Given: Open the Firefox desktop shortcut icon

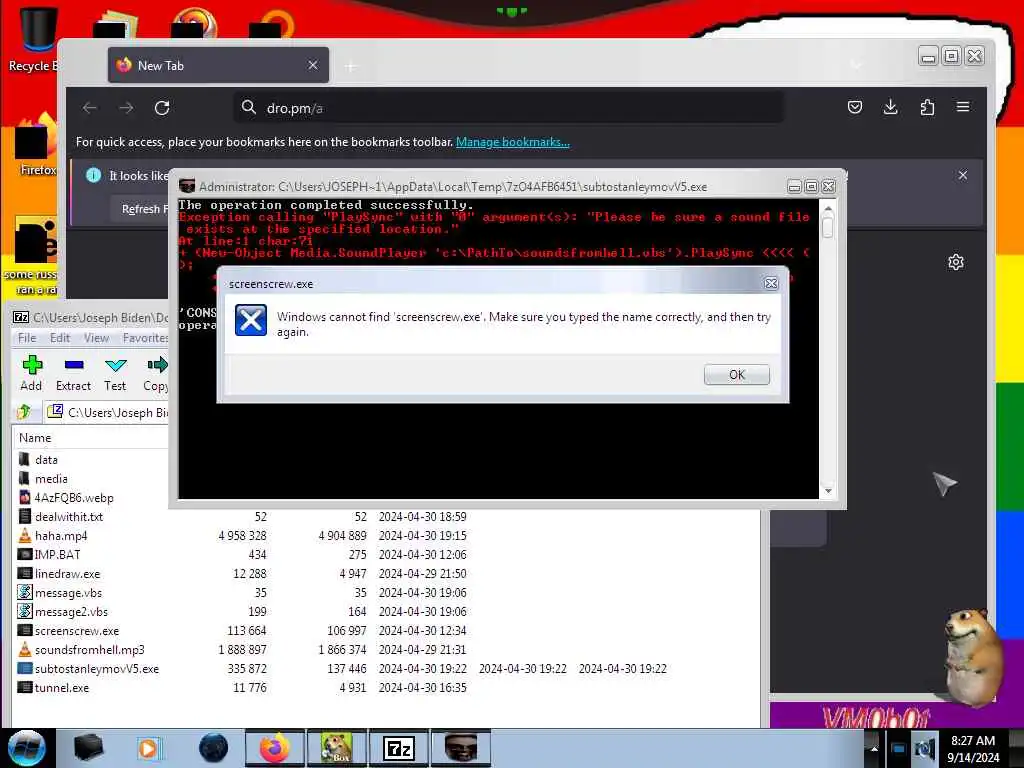Looking at the screenshot, I should [35, 147].
